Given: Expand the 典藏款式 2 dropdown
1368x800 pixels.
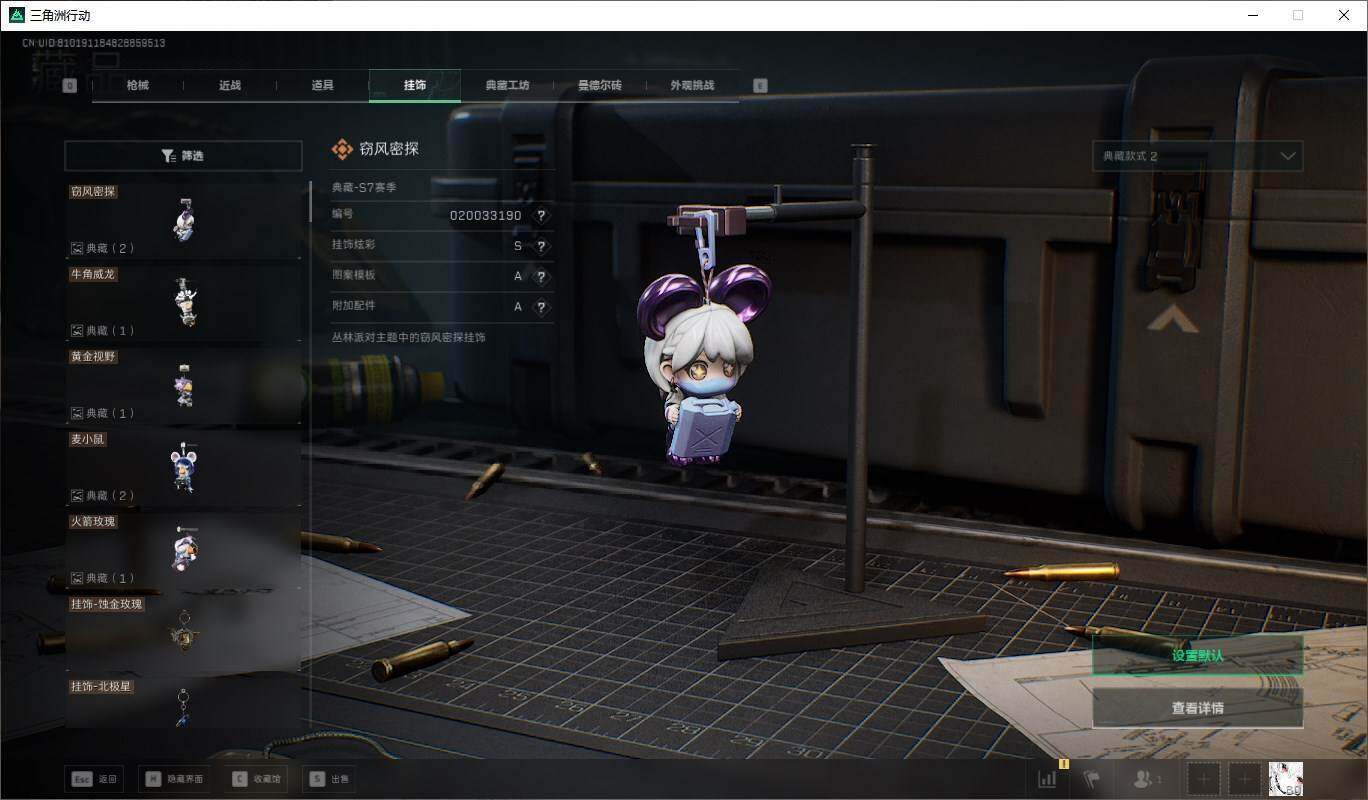Looking at the screenshot, I should coord(1197,156).
